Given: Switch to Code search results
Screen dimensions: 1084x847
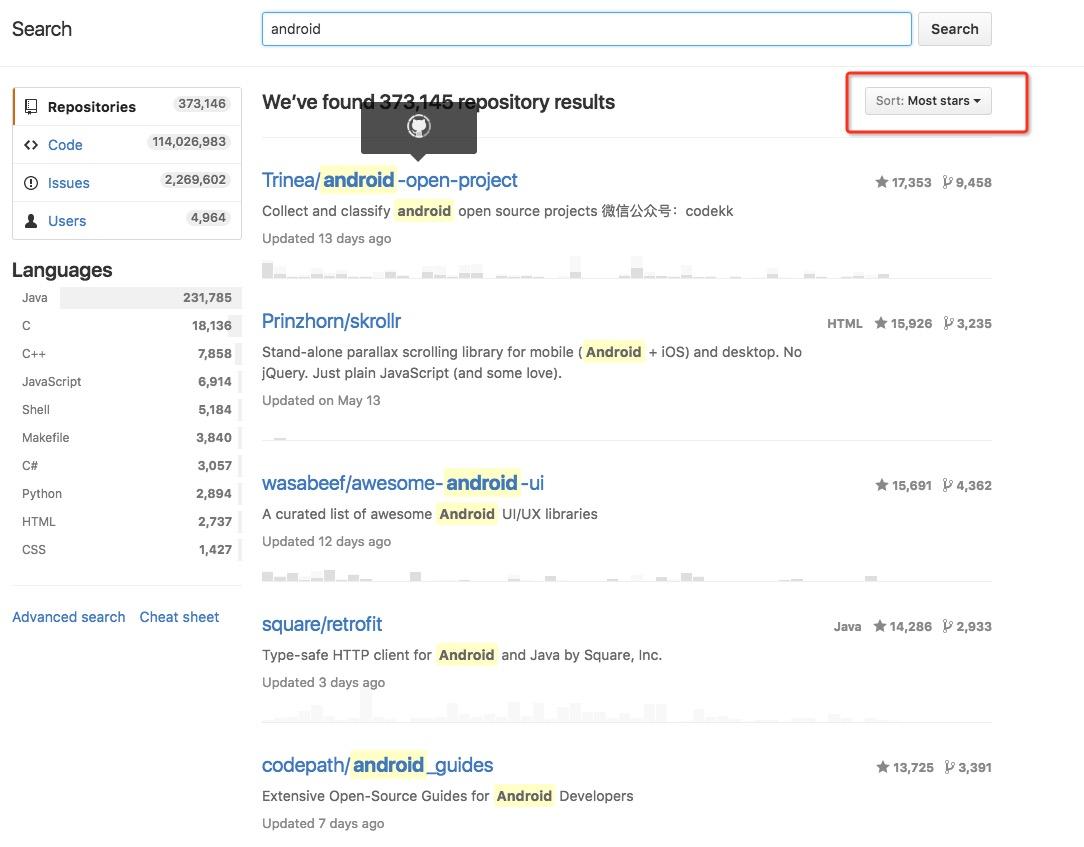Looking at the screenshot, I should (x=127, y=145).
